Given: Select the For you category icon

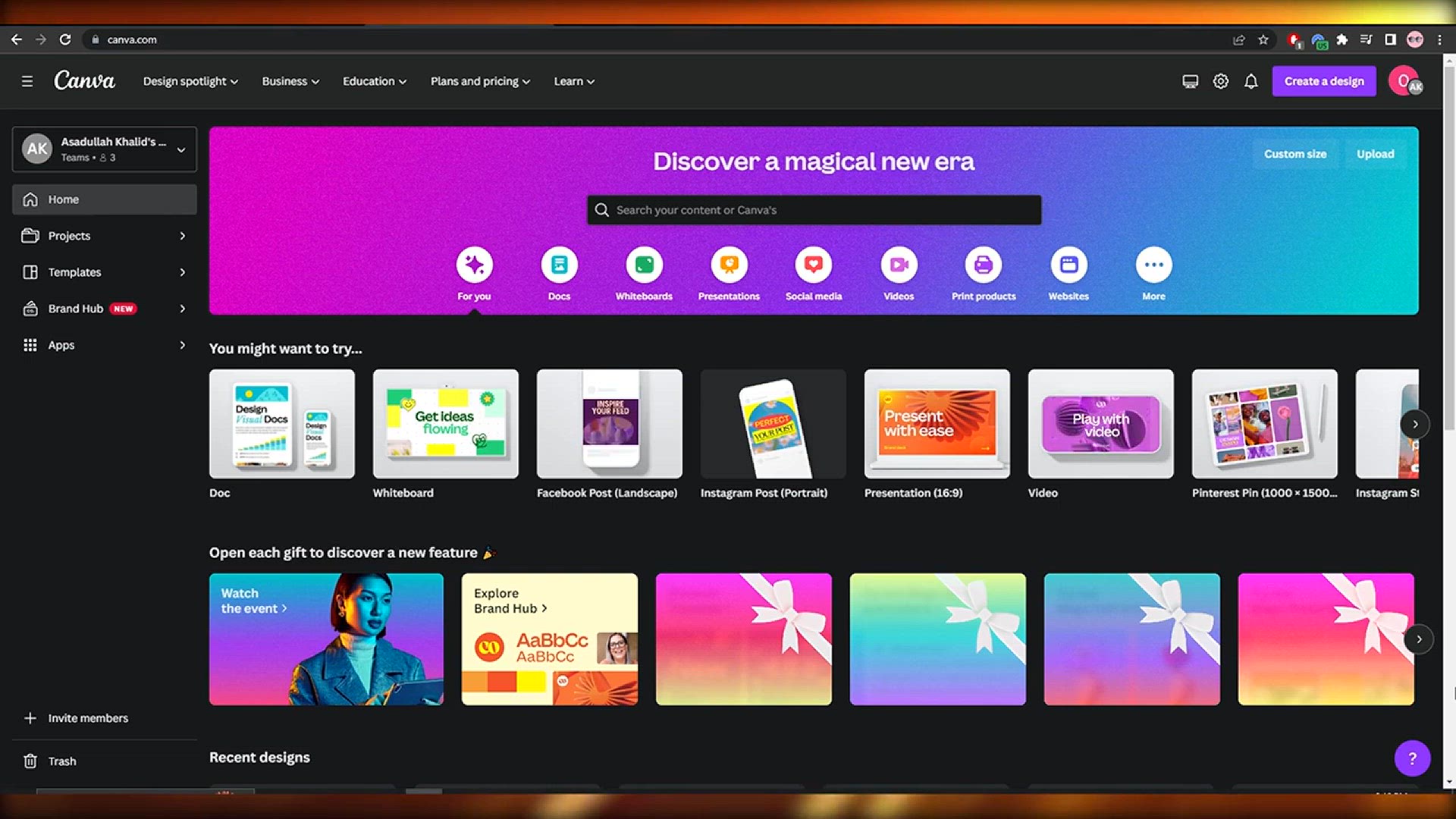Looking at the screenshot, I should [x=475, y=265].
